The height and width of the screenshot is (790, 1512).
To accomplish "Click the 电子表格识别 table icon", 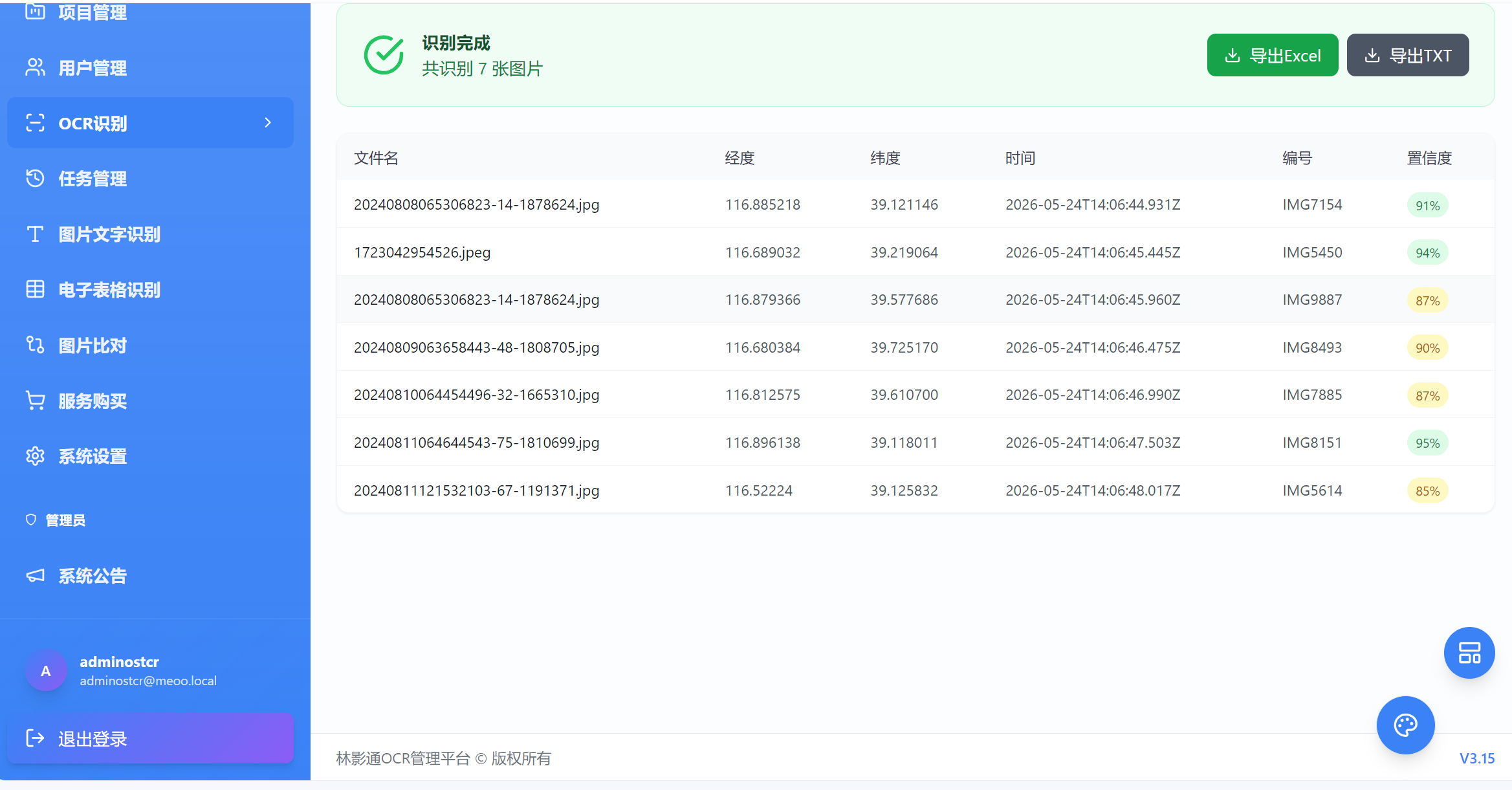I will [35, 289].
